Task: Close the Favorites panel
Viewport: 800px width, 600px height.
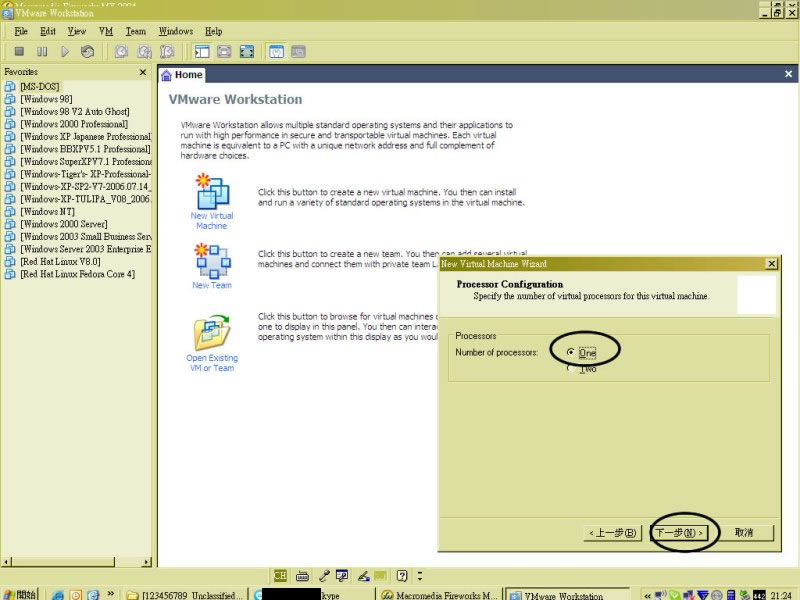Action: tap(143, 72)
